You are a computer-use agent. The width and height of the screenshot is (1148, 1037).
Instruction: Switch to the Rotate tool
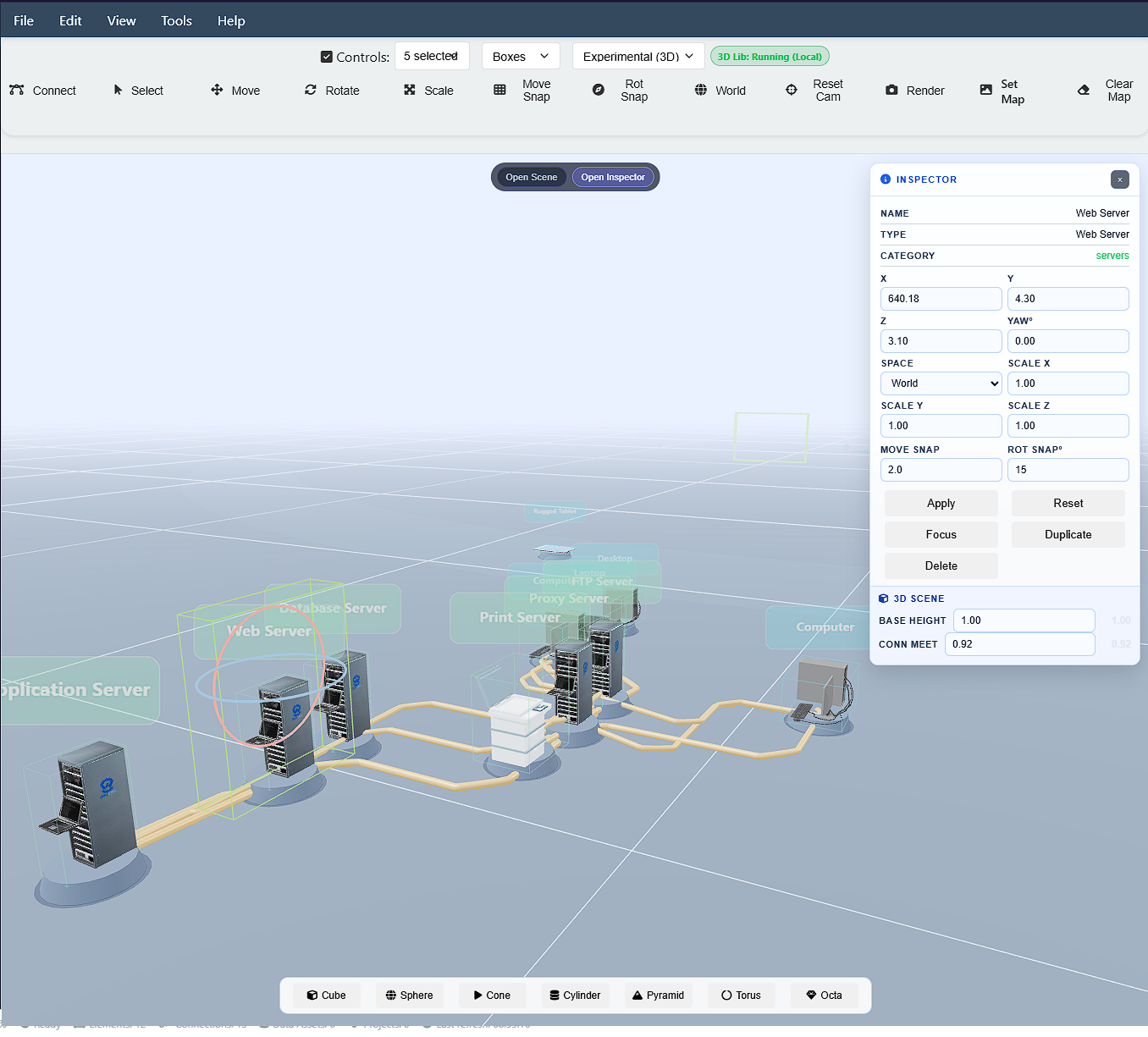point(332,91)
